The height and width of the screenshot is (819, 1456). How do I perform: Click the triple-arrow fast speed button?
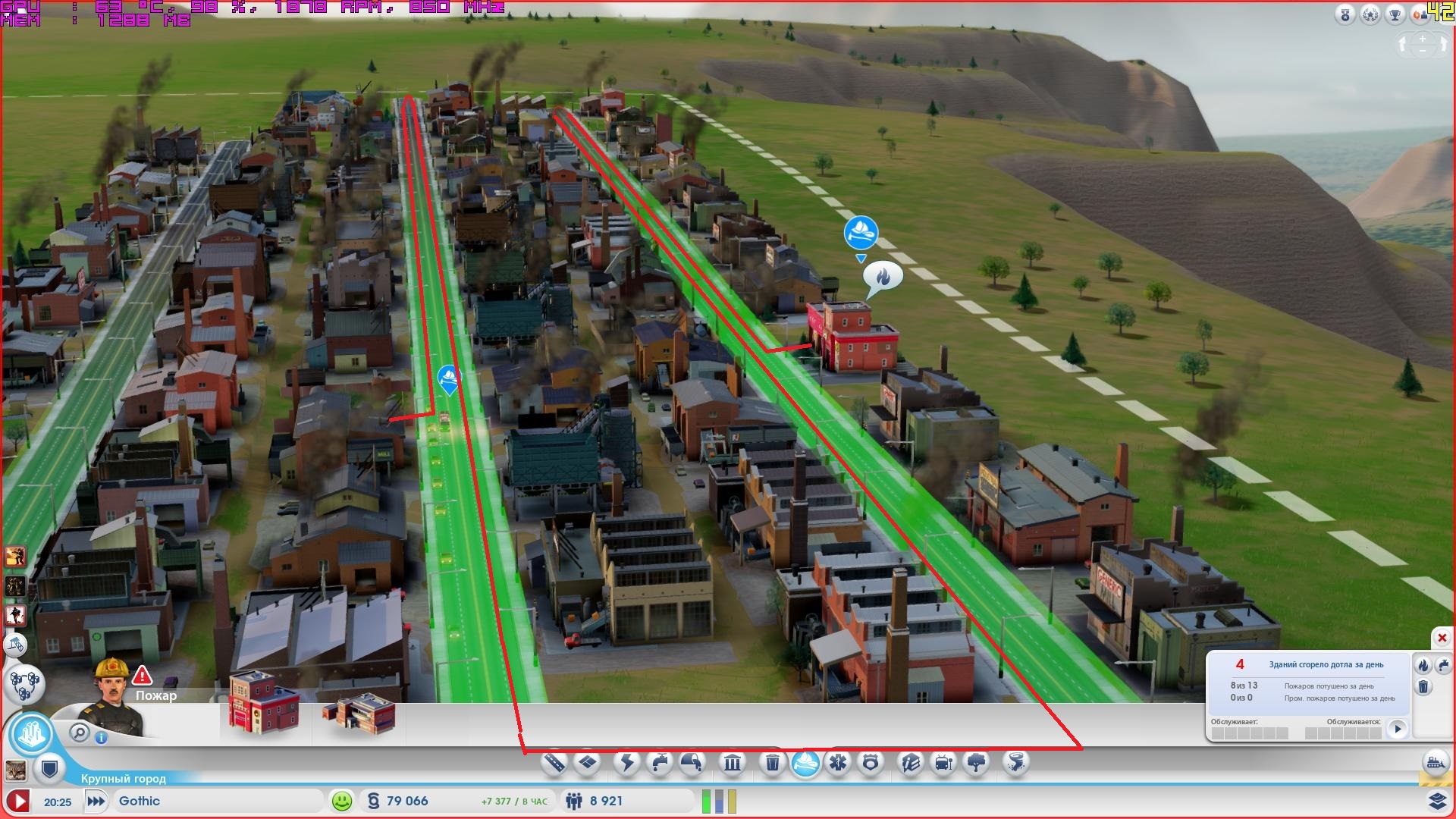(x=96, y=801)
